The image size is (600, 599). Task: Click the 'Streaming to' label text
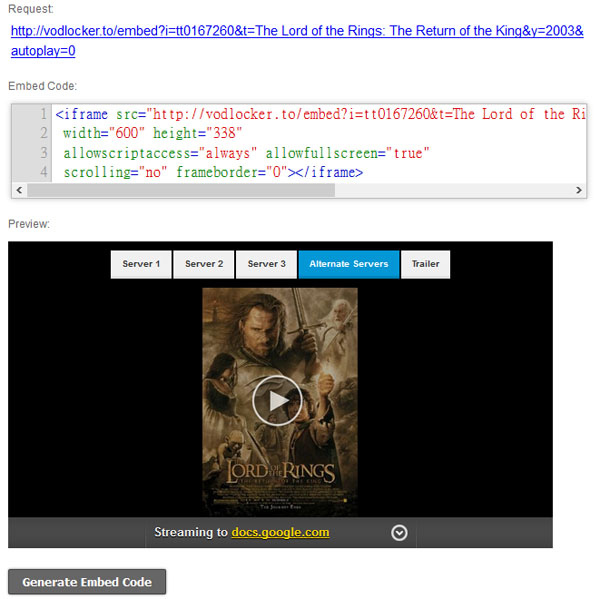[x=190, y=532]
